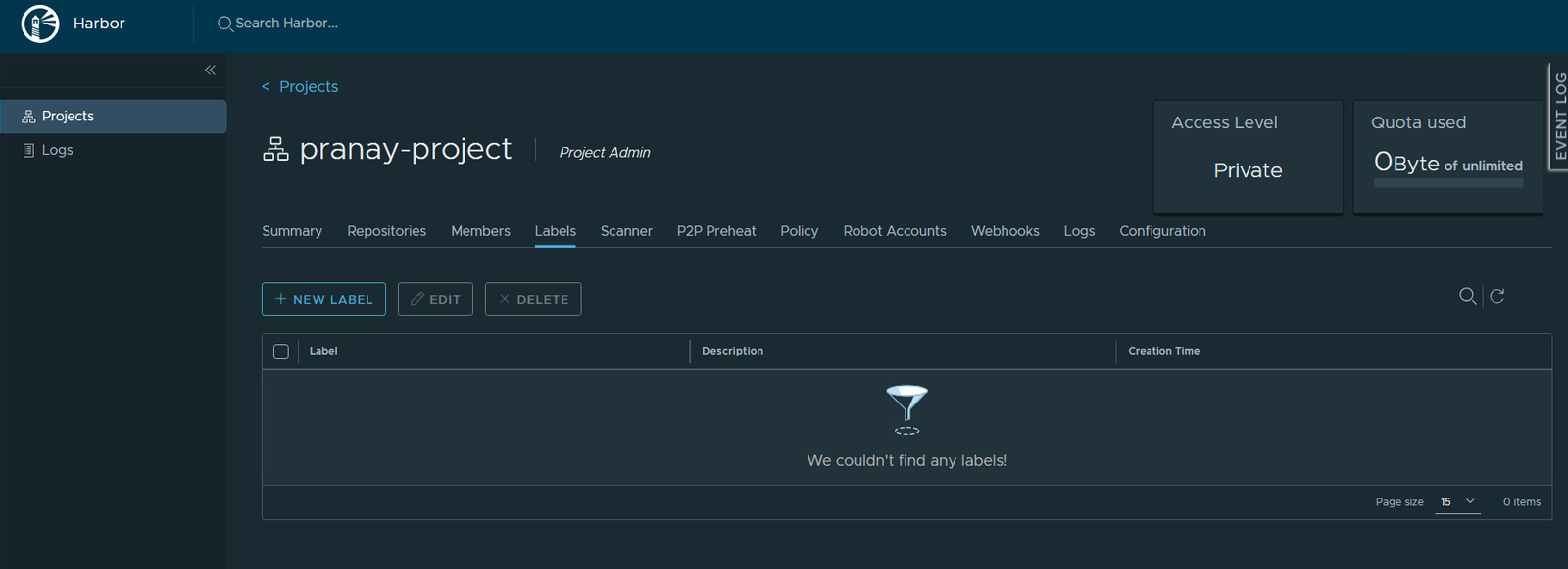Screen dimensions: 1568x569
Task: Switch to the Repositories tab
Action: (386, 231)
